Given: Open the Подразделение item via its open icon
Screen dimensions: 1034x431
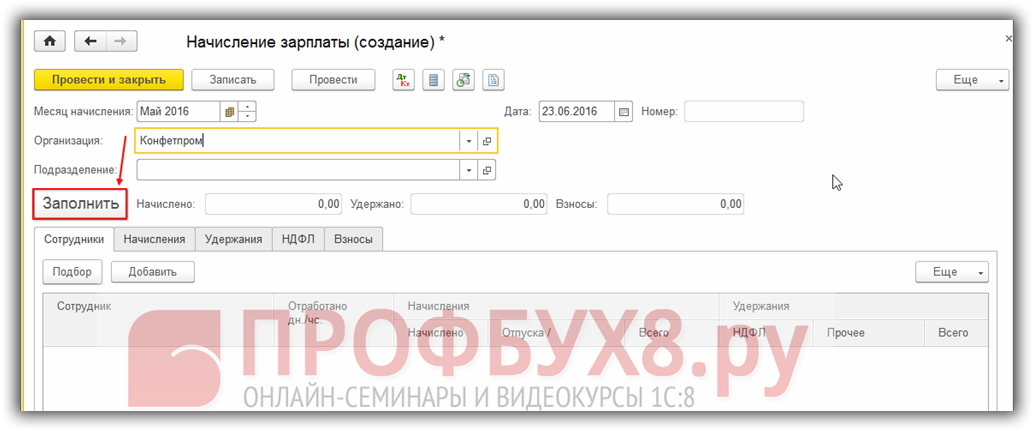Looking at the screenshot, I should tap(487, 170).
